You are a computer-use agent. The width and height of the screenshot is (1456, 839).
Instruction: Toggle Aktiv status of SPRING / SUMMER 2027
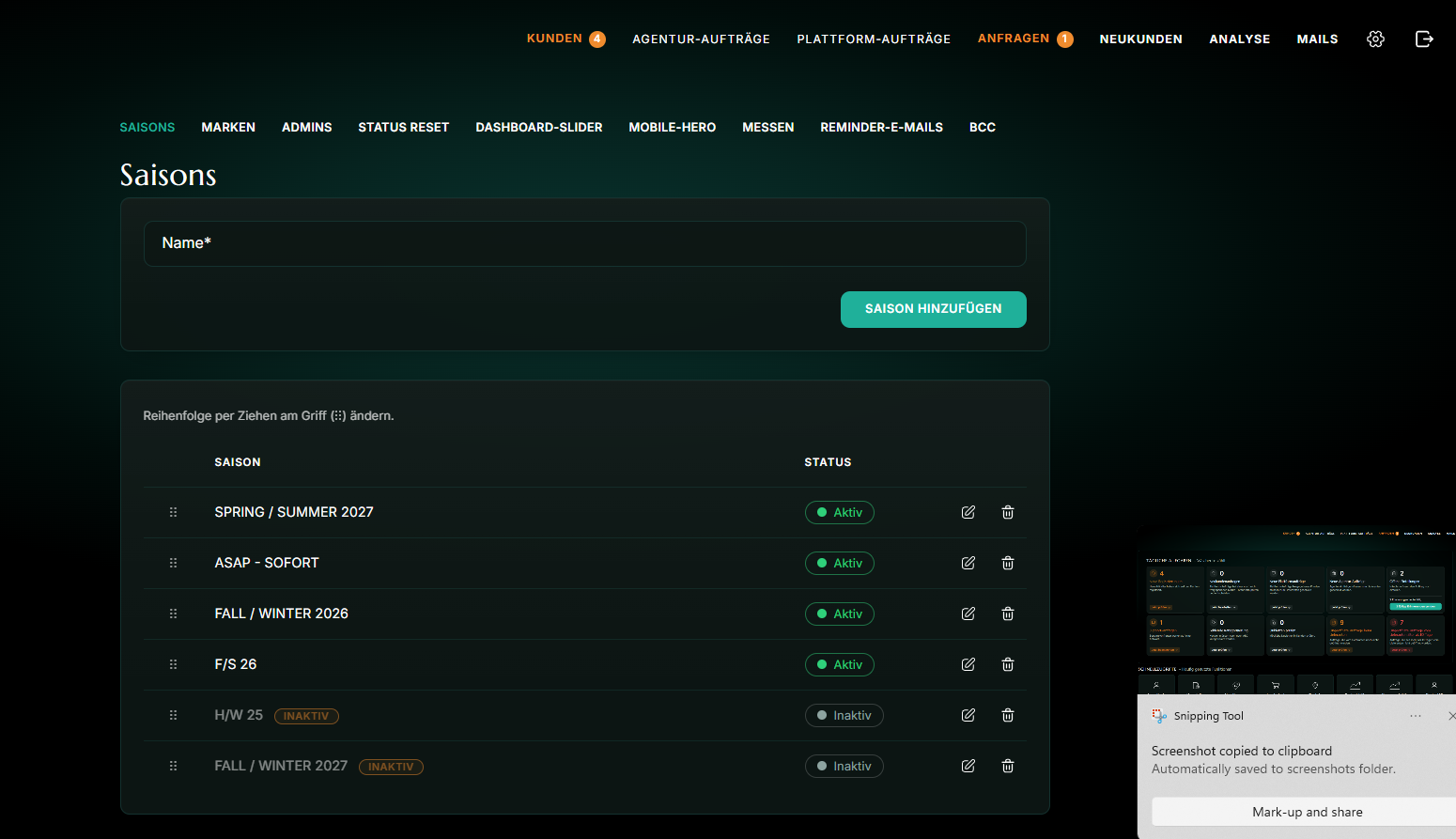coord(840,512)
